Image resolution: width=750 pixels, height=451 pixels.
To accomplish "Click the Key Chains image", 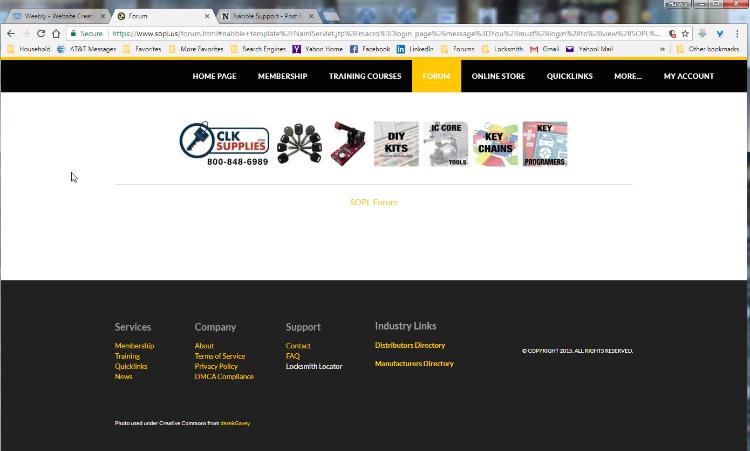I will coord(495,144).
